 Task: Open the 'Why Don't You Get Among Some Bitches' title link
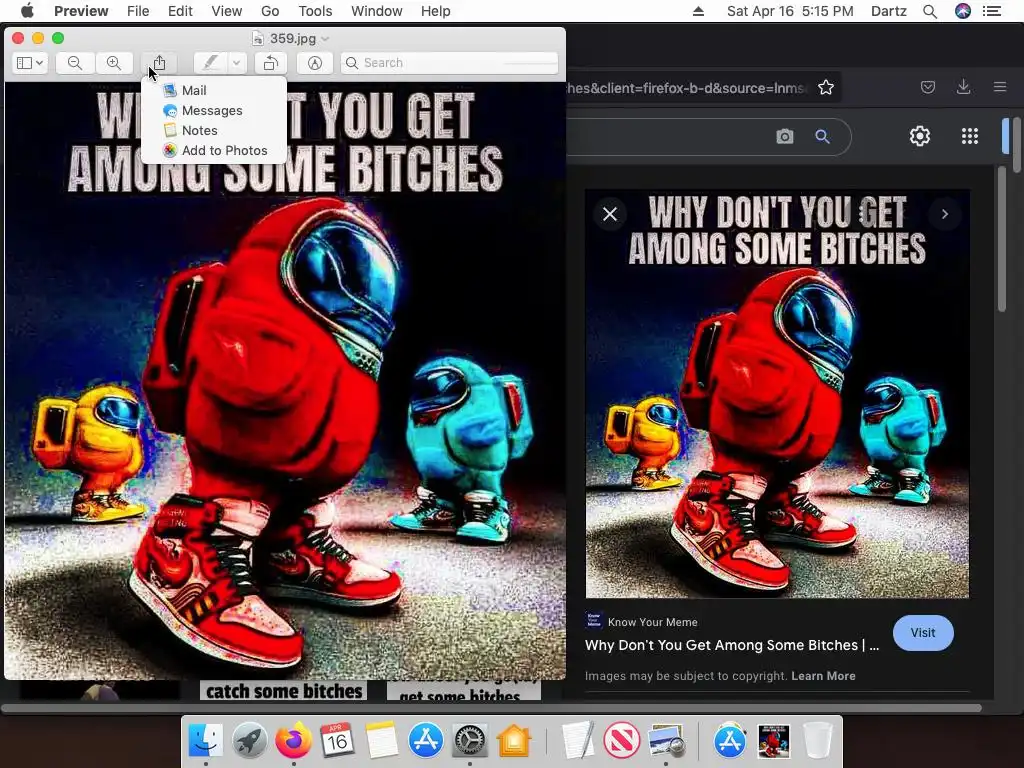(x=731, y=645)
